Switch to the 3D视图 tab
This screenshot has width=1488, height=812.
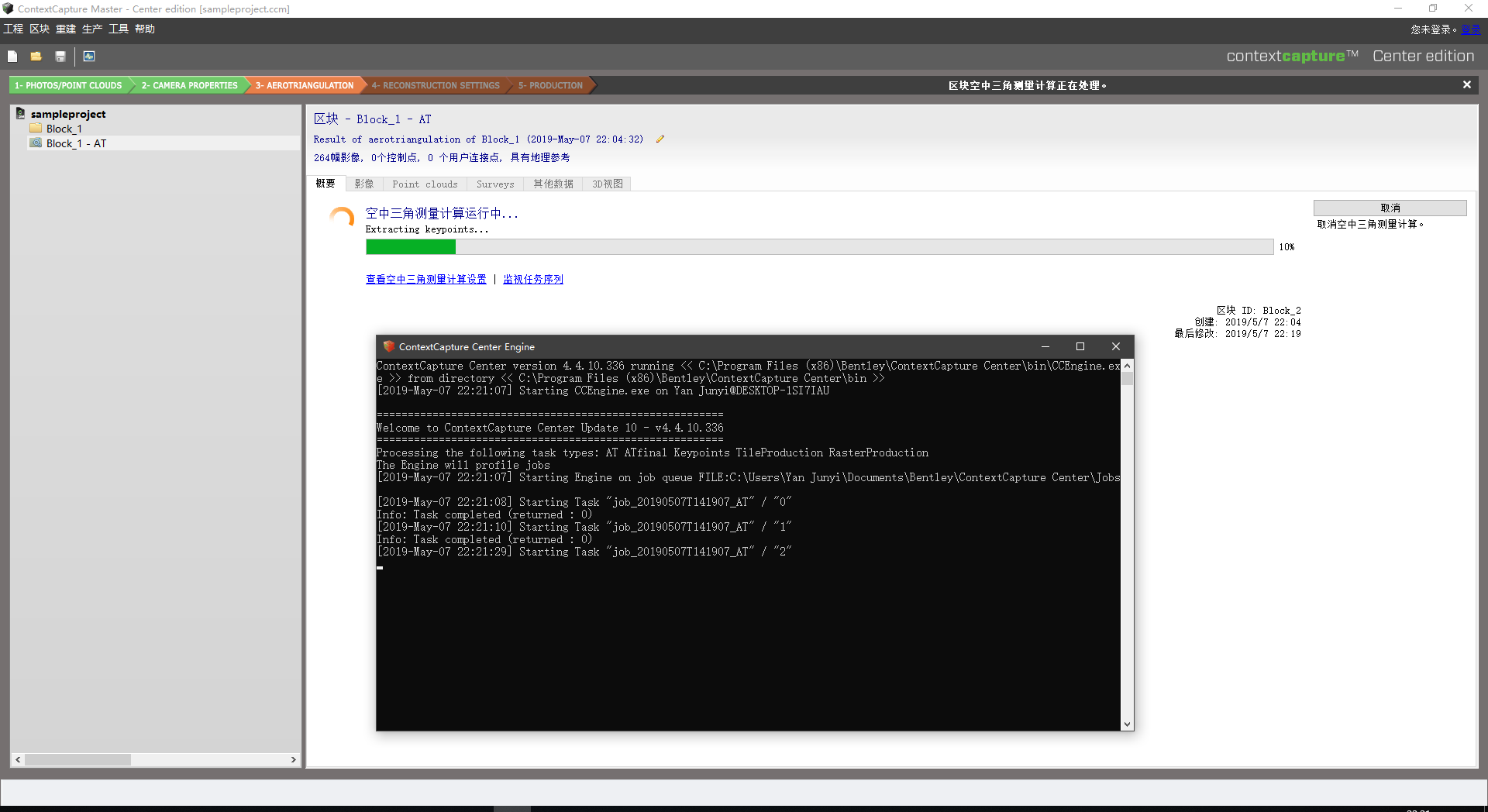click(x=607, y=184)
